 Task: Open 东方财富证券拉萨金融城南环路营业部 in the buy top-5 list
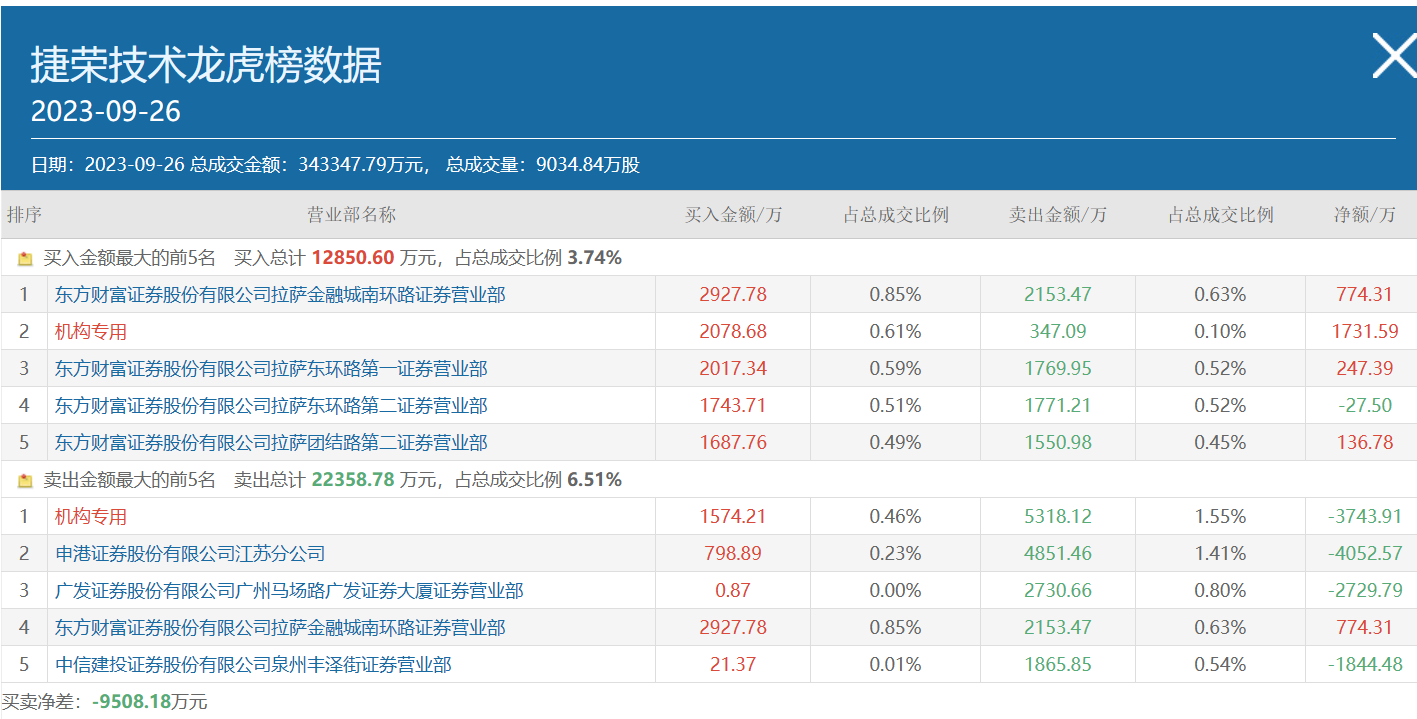click(x=280, y=295)
